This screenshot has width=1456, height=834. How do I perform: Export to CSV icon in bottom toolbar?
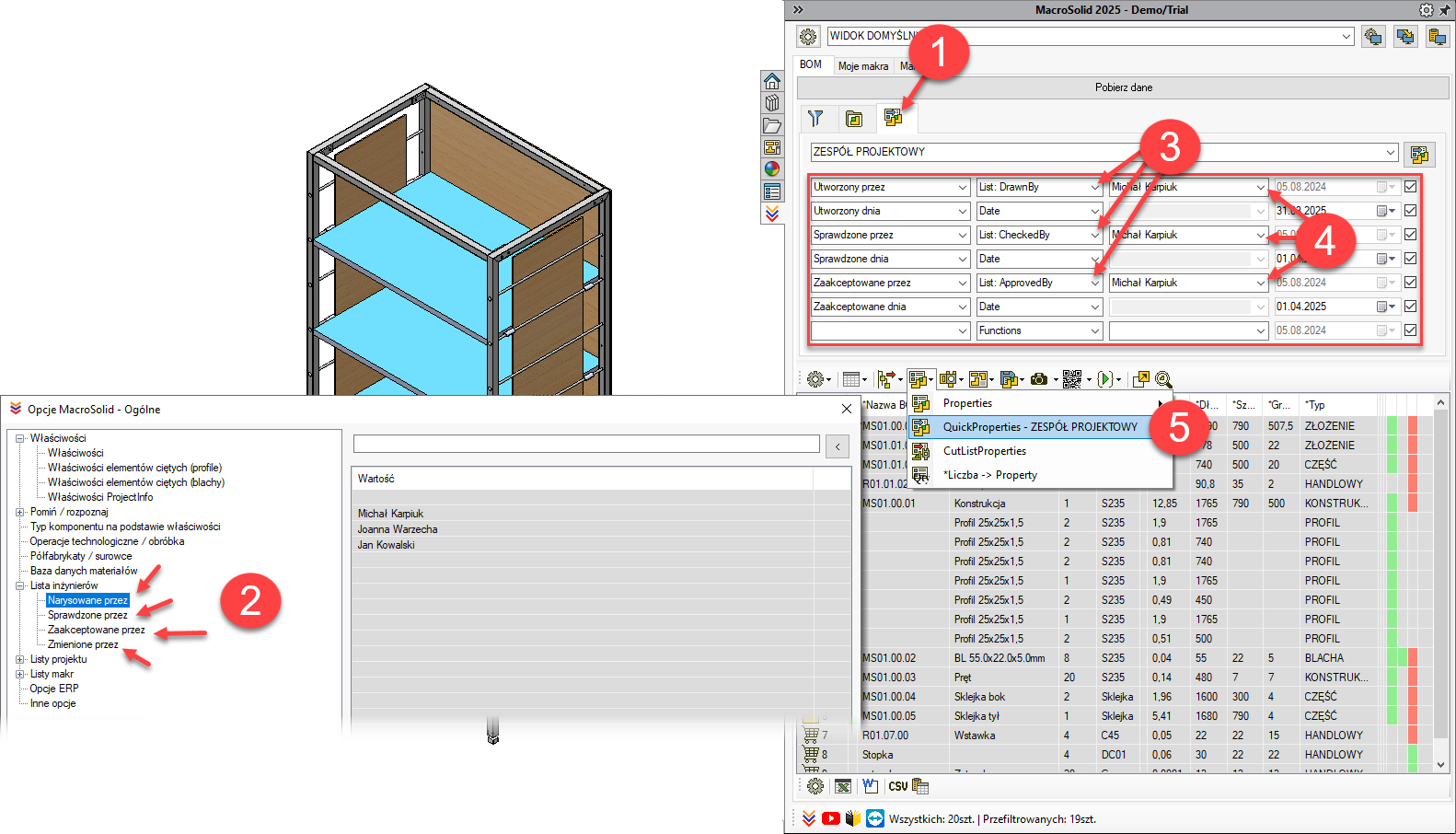coord(897,786)
